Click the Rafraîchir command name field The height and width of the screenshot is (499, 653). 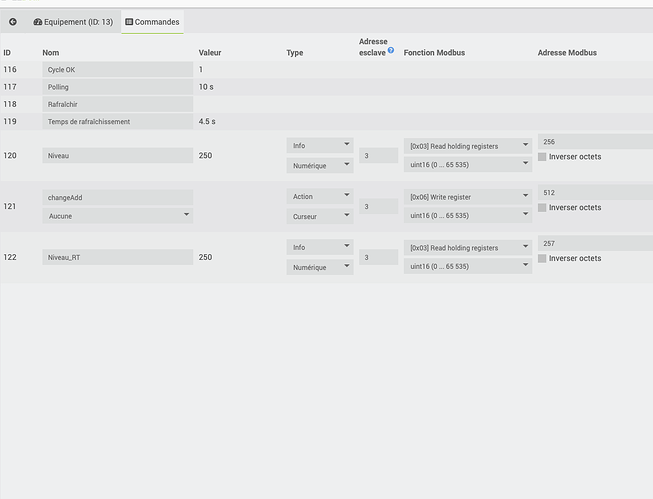(118, 104)
